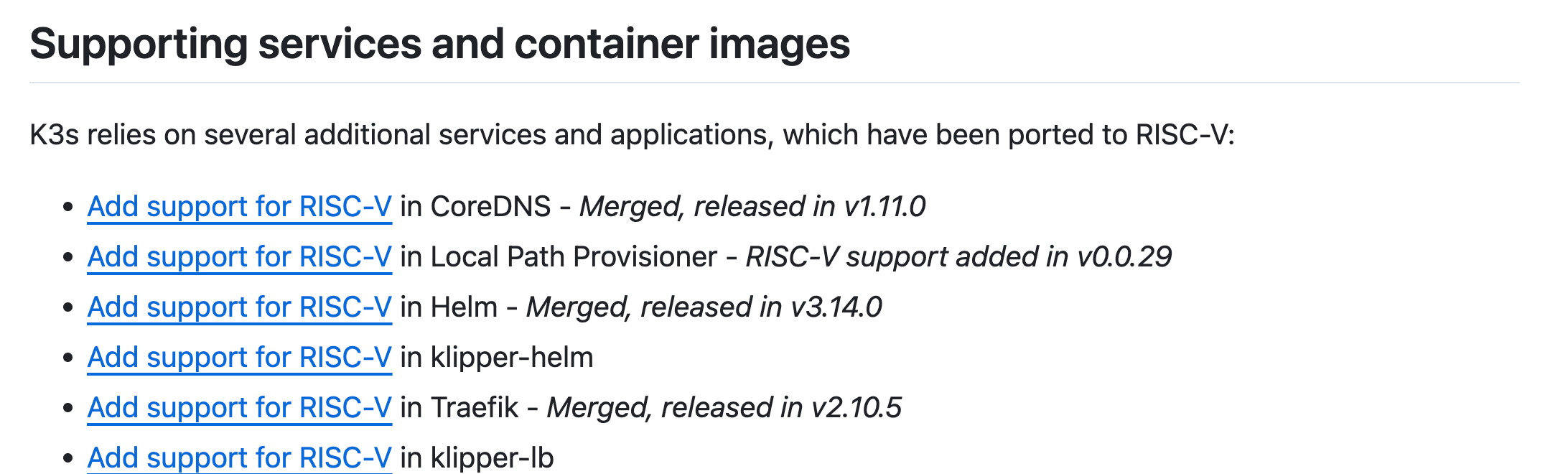The height and width of the screenshot is (474, 1568).
Task: Open the klipper-lb RISC-V support link
Action: (239, 457)
